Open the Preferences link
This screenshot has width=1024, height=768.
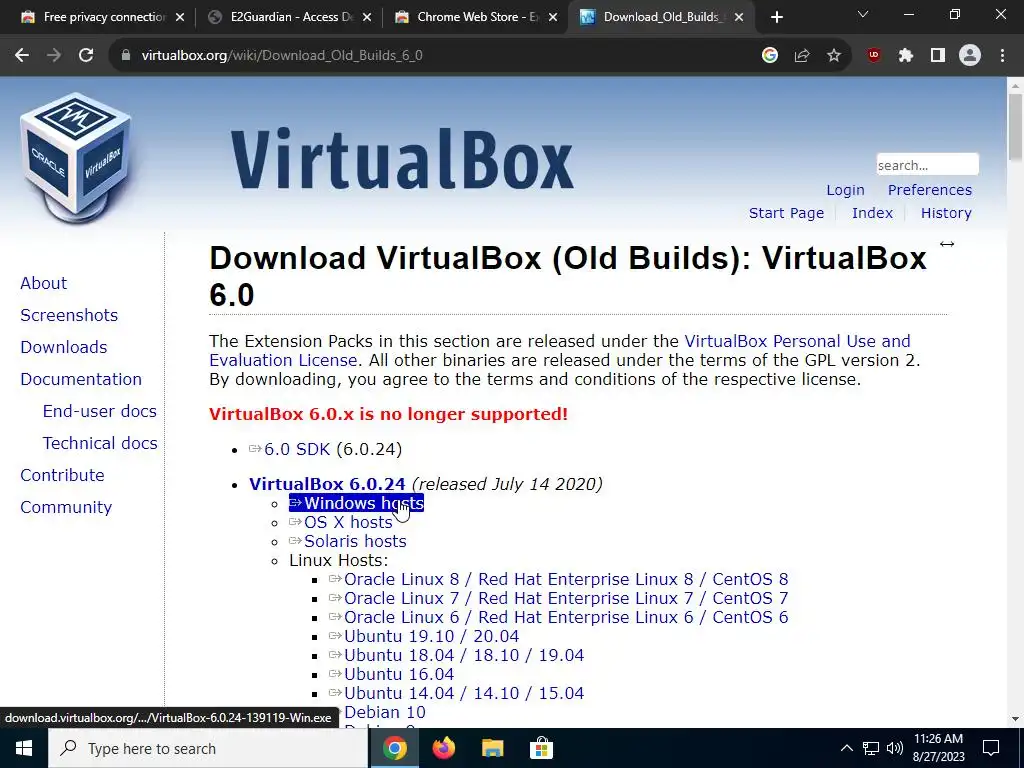[x=929, y=190]
